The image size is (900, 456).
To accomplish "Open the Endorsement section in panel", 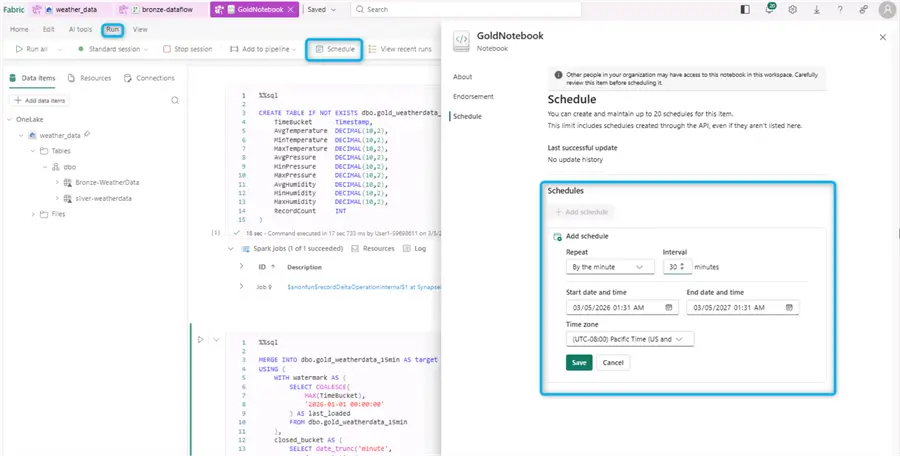I will pyautogui.click(x=473, y=96).
